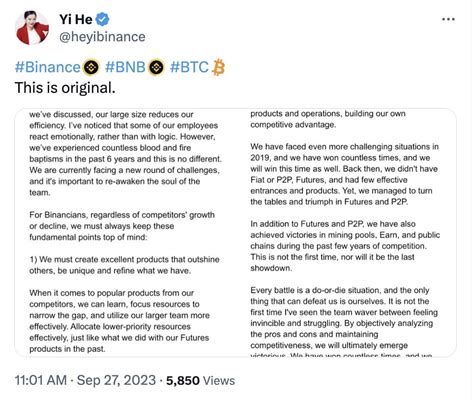Open the right column of the attached letter image

pyautogui.click(x=346, y=232)
